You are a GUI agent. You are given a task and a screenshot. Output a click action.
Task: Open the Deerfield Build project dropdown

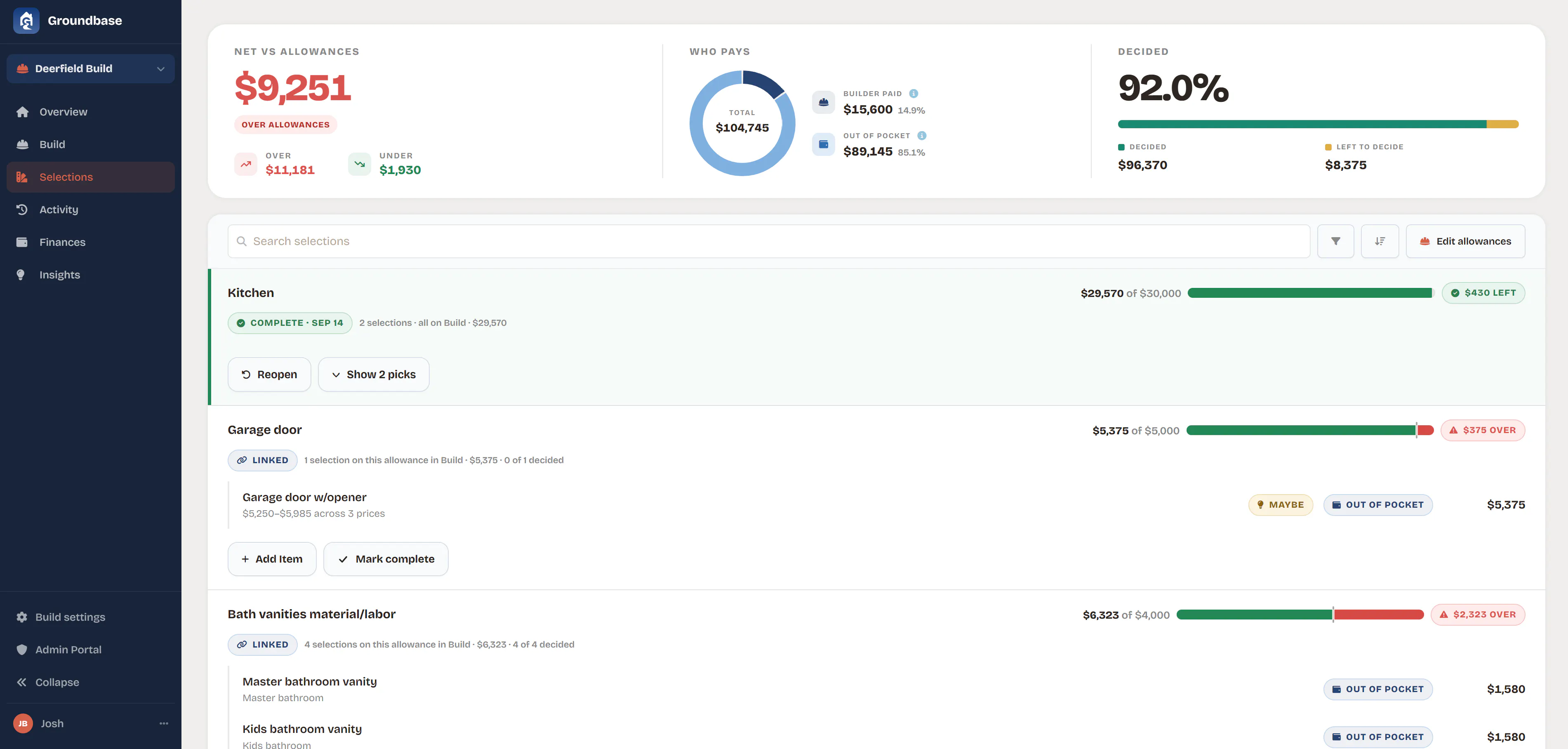coord(91,69)
